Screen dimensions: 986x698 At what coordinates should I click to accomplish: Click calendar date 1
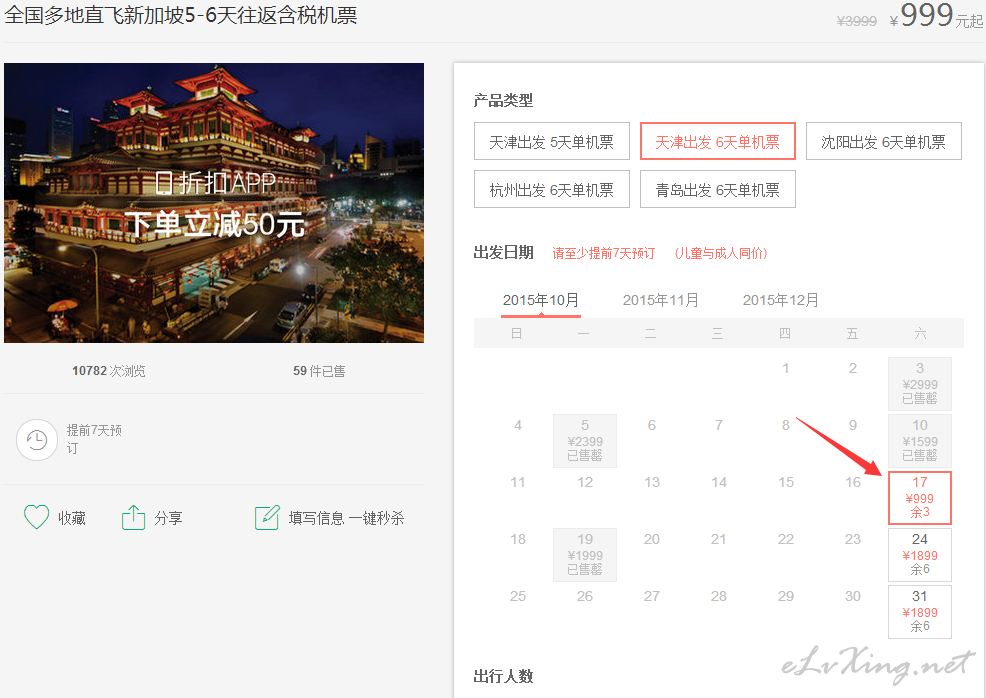click(x=785, y=368)
